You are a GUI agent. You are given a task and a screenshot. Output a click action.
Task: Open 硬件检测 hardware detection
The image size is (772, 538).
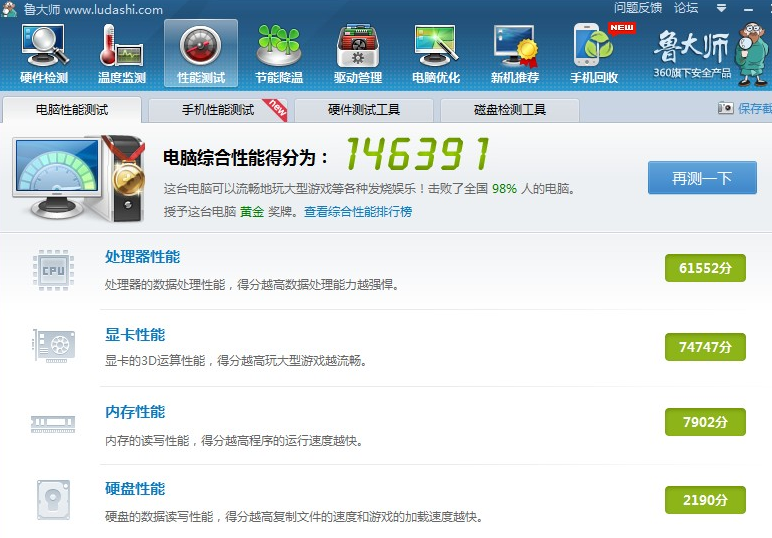click(x=44, y=54)
